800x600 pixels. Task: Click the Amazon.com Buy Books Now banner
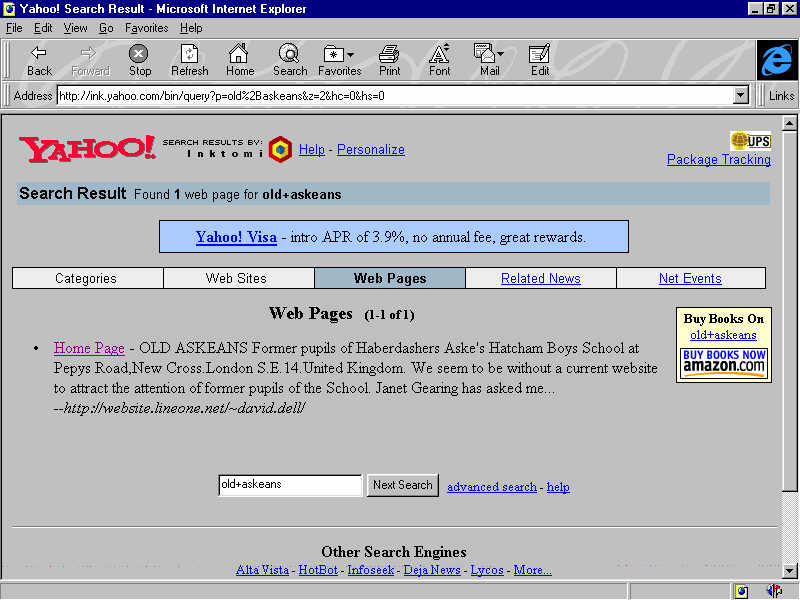[x=723, y=363]
